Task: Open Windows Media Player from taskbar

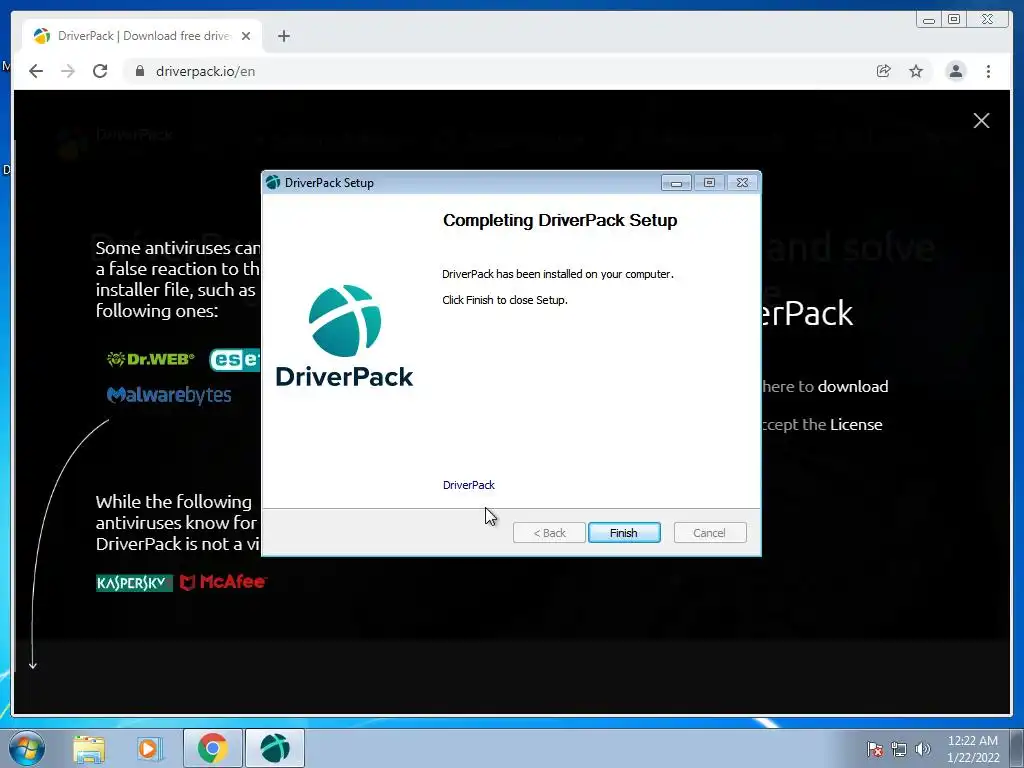Action: tap(150, 748)
